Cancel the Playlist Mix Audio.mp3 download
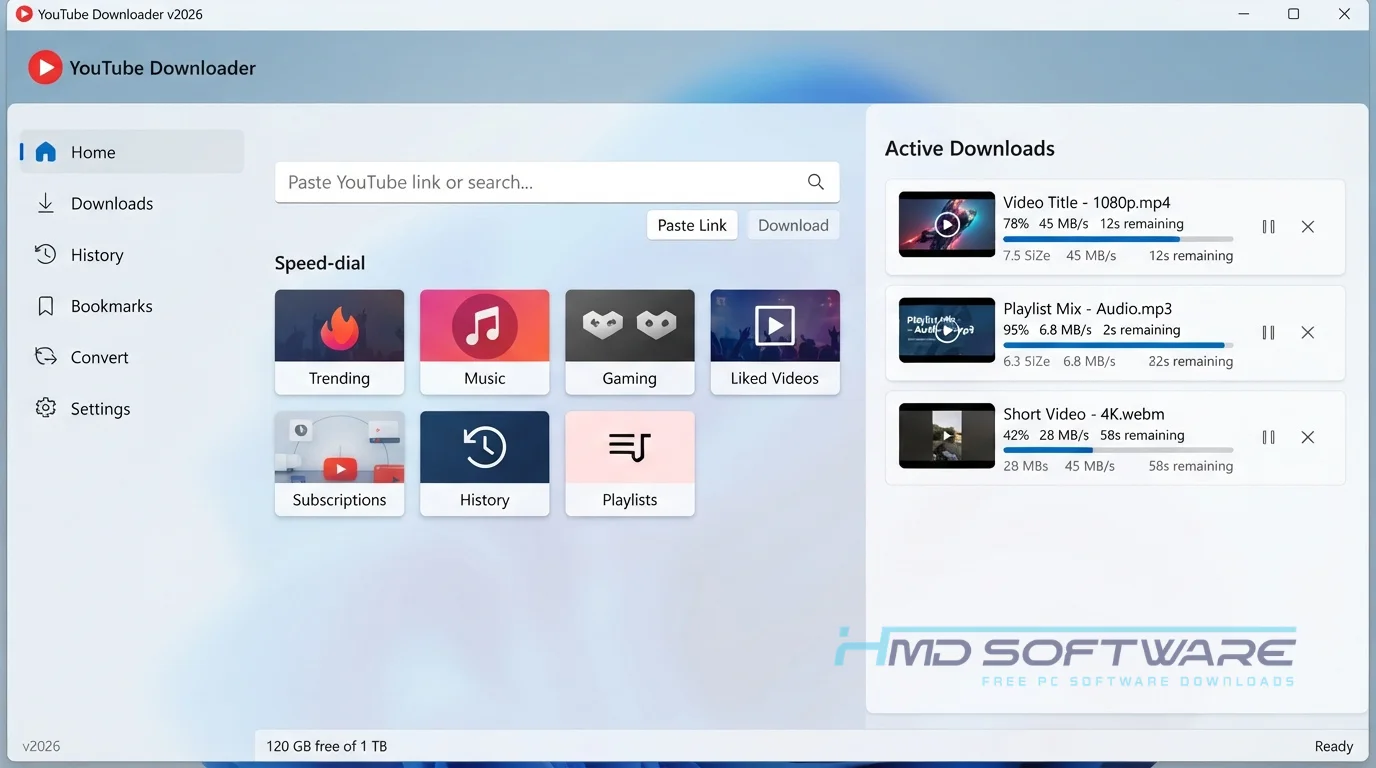The image size is (1376, 768). tap(1308, 332)
